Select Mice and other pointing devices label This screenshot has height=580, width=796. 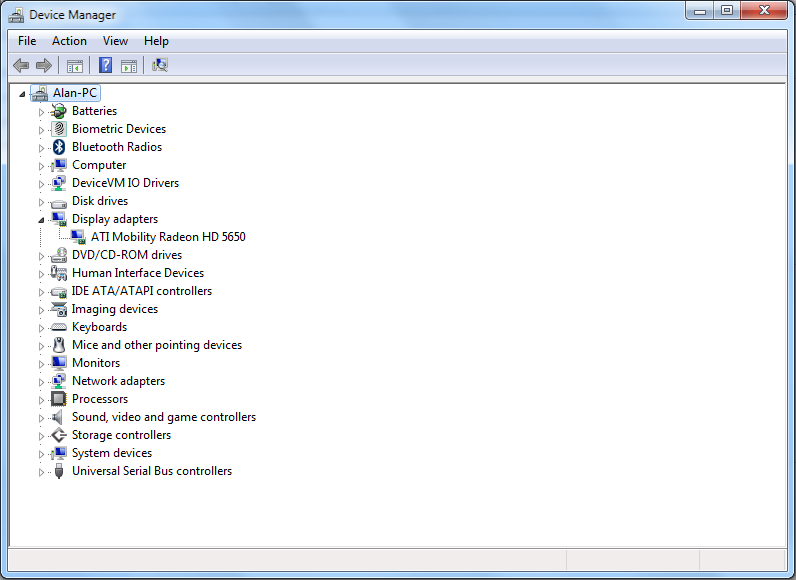tap(157, 345)
